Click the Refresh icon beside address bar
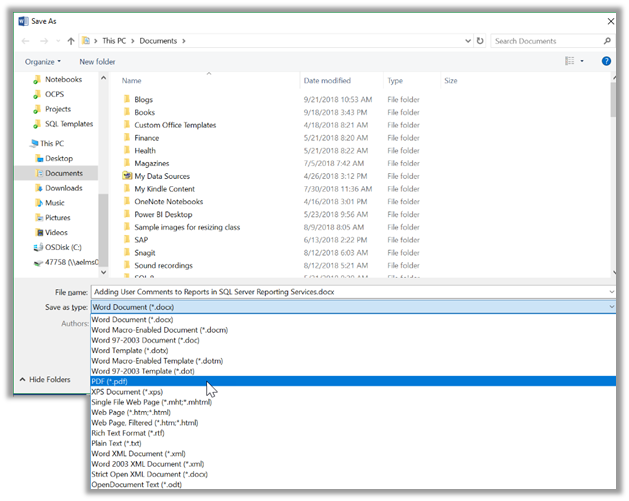The image size is (629, 501). tap(480, 41)
